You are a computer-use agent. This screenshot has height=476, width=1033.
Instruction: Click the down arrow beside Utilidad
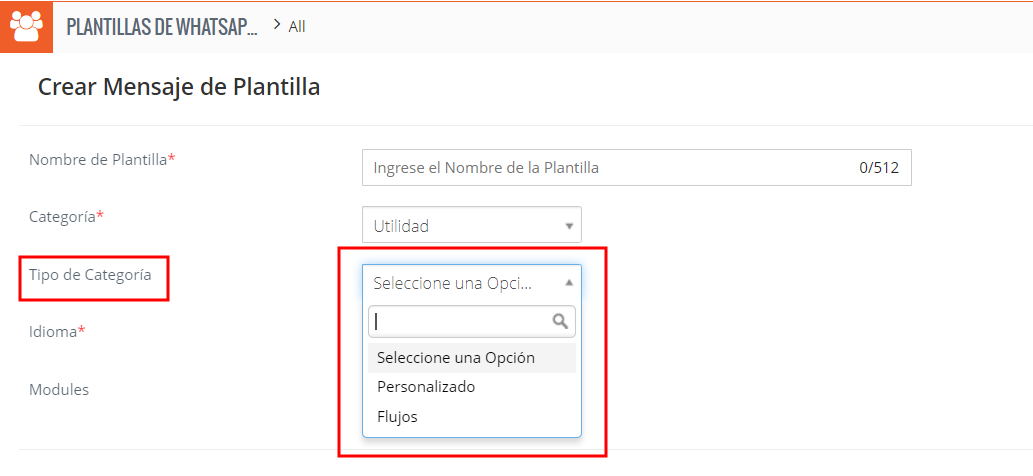pos(569,226)
